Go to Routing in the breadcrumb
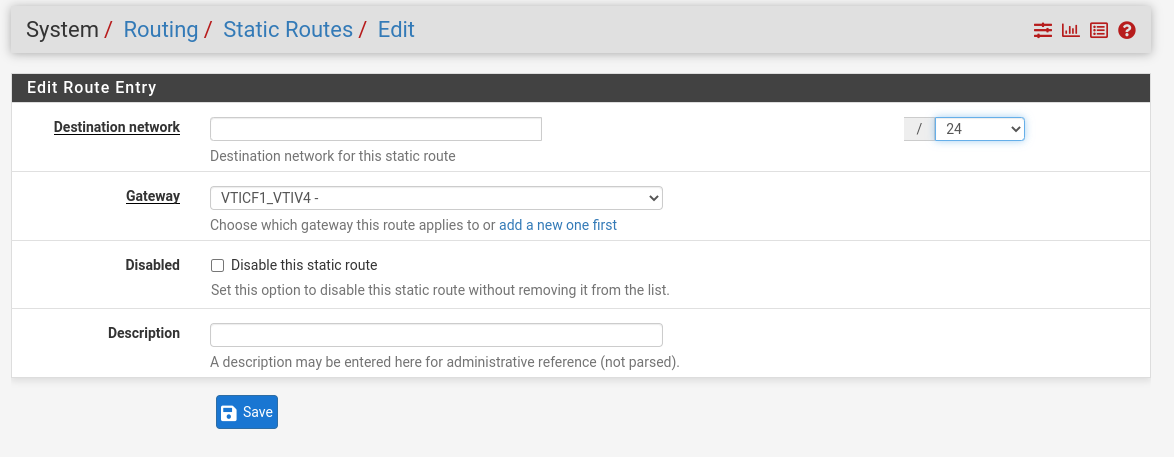 point(161,30)
